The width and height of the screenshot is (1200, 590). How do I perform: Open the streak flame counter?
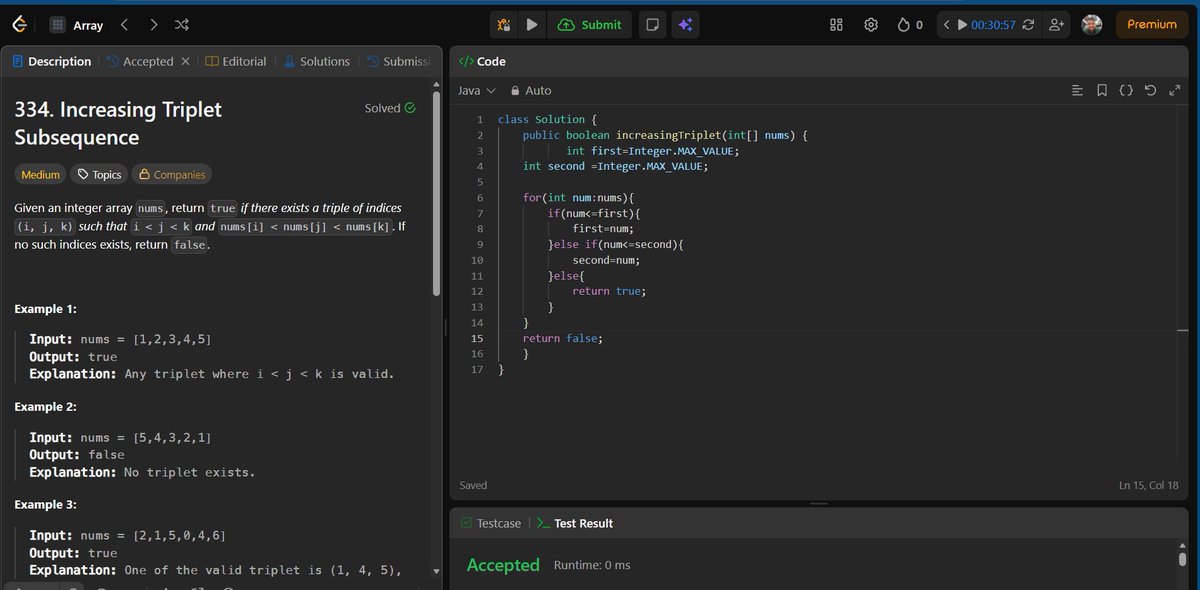pyautogui.click(x=910, y=25)
